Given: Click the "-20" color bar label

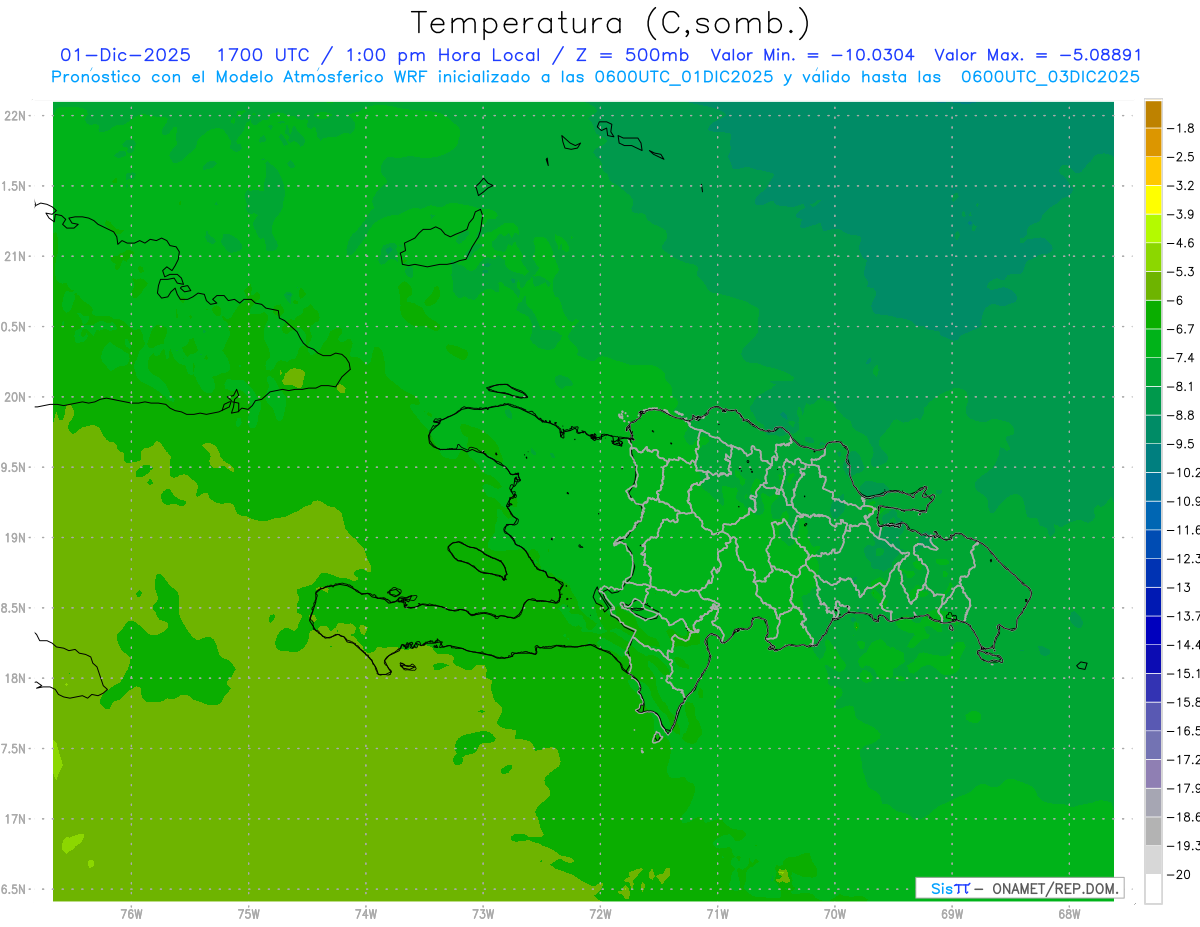Looking at the screenshot, I should pos(1181,875).
